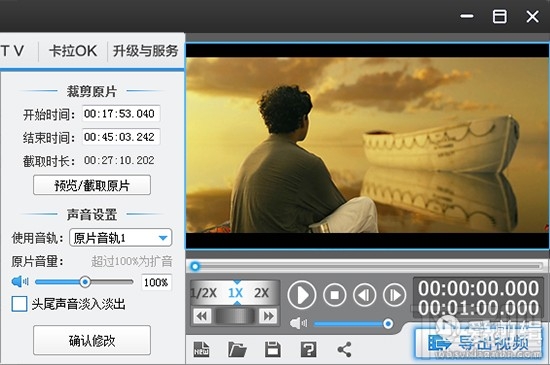Viewport: 550px width, 365px height.
Task: Click the play button
Action: [302, 295]
